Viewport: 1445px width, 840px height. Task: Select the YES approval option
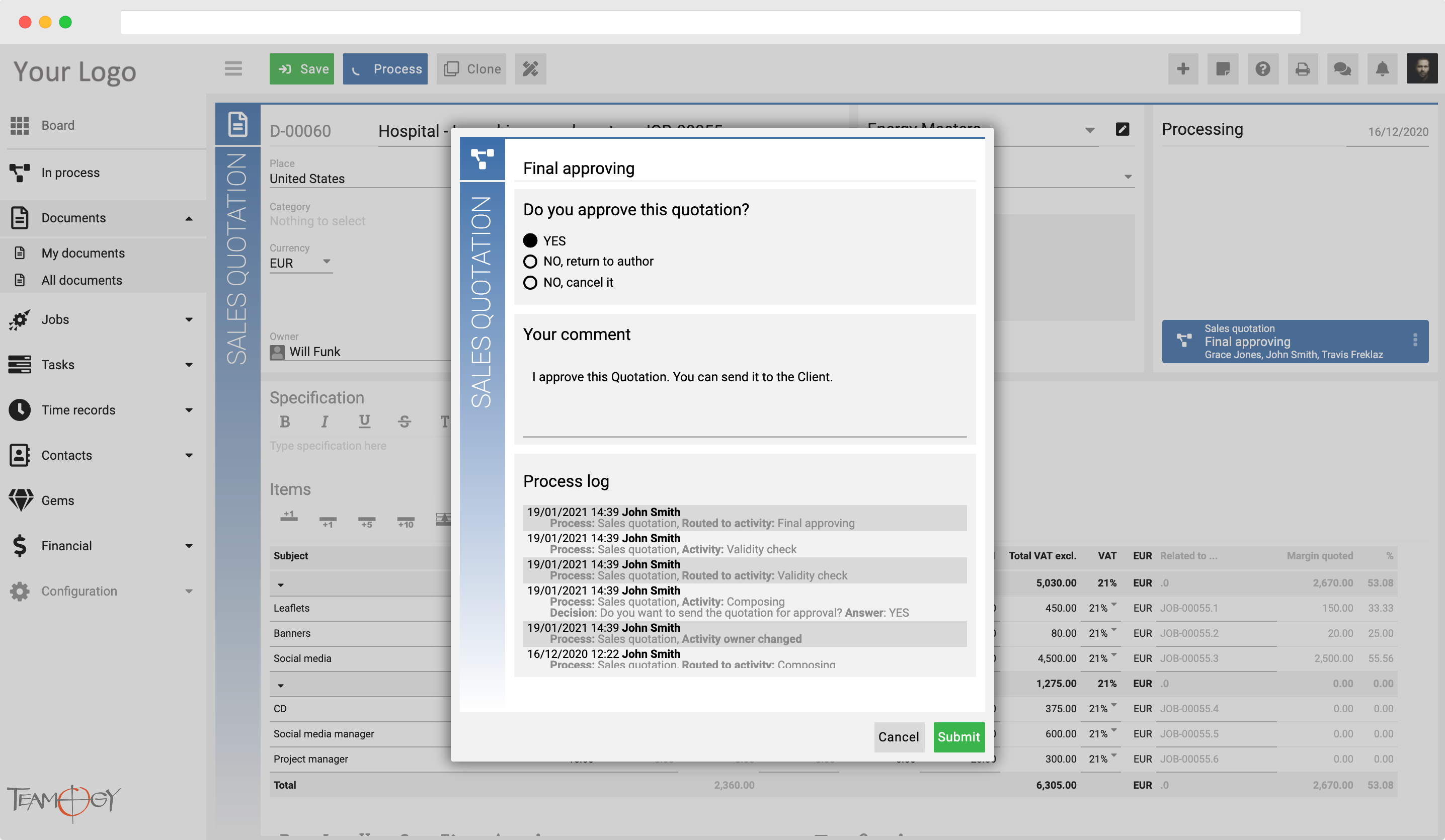[x=530, y=241]
